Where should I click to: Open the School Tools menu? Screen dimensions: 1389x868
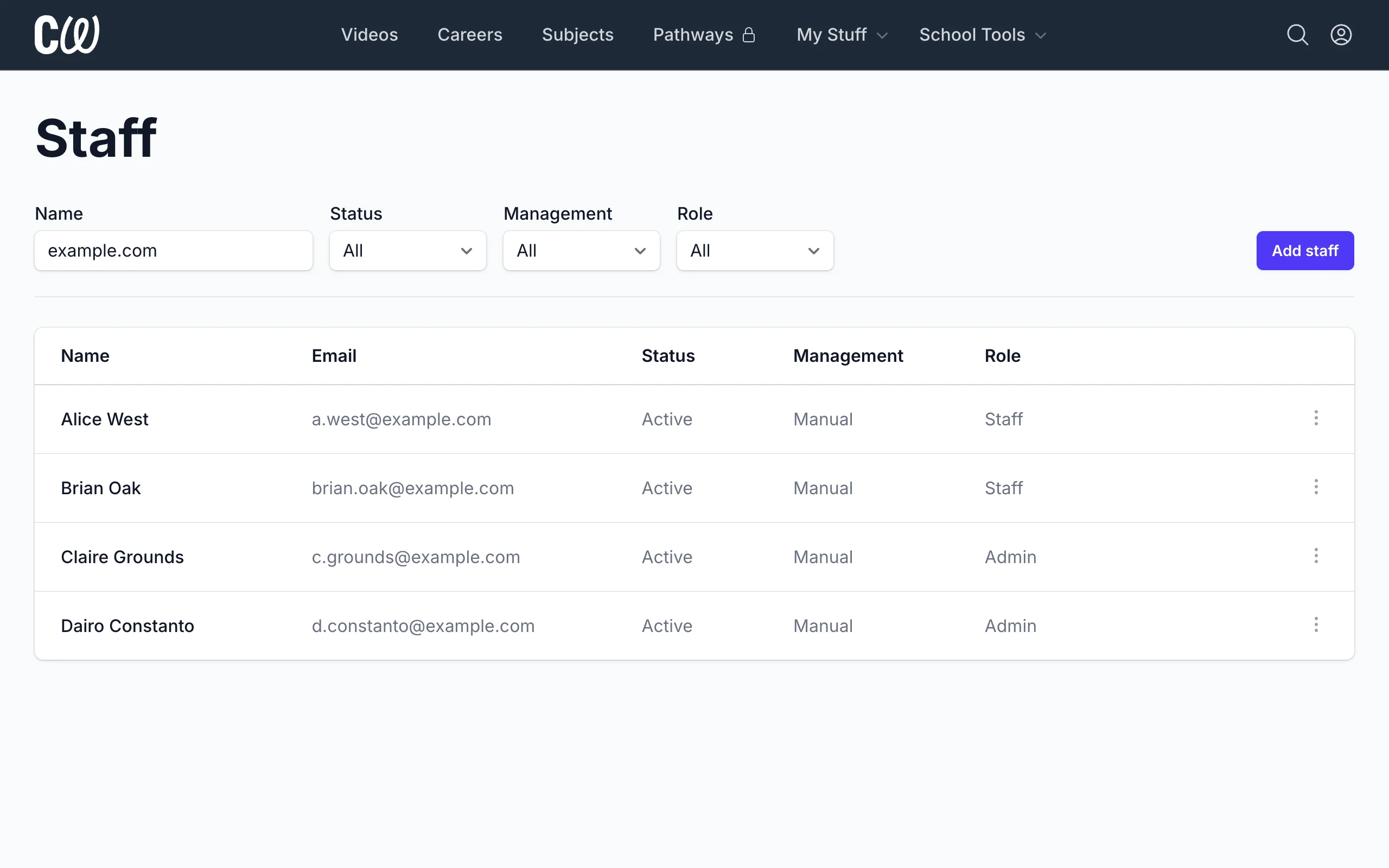coord(983,35)
